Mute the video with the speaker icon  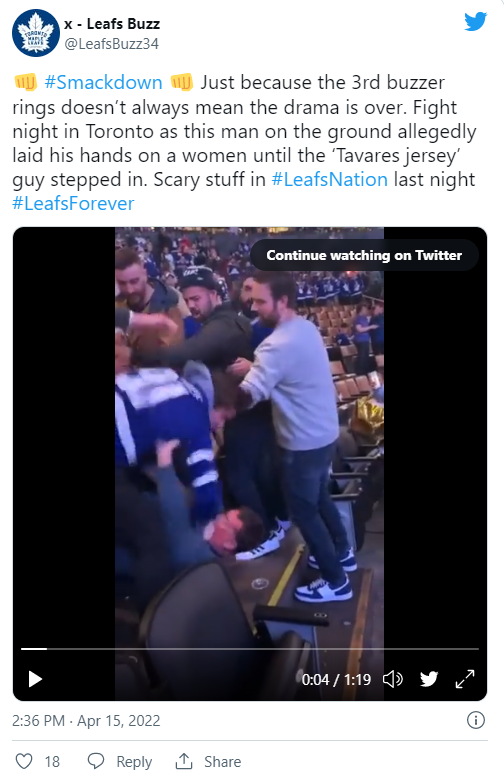point(392,679)
